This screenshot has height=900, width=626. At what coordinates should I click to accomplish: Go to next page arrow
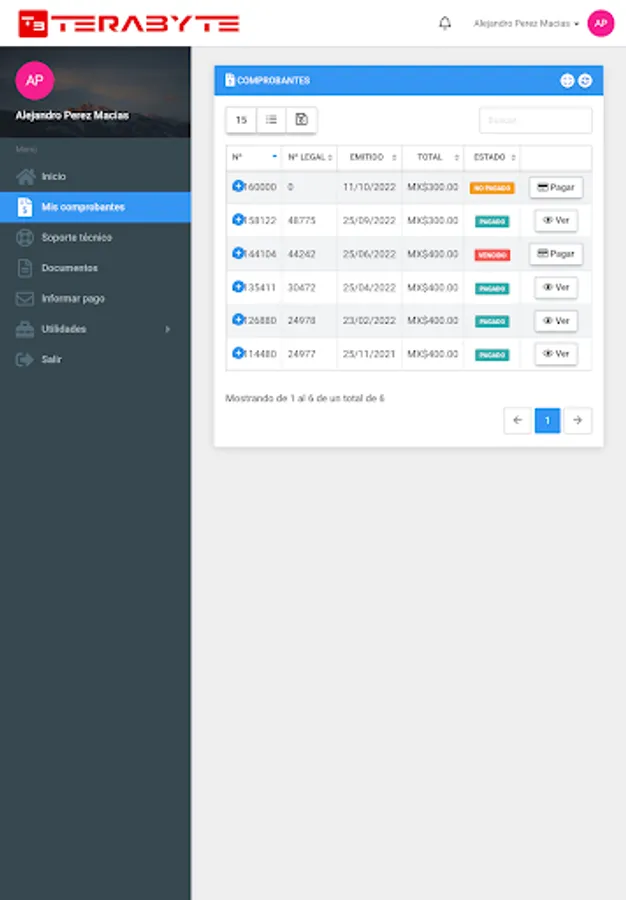click(x=578, y=420)
